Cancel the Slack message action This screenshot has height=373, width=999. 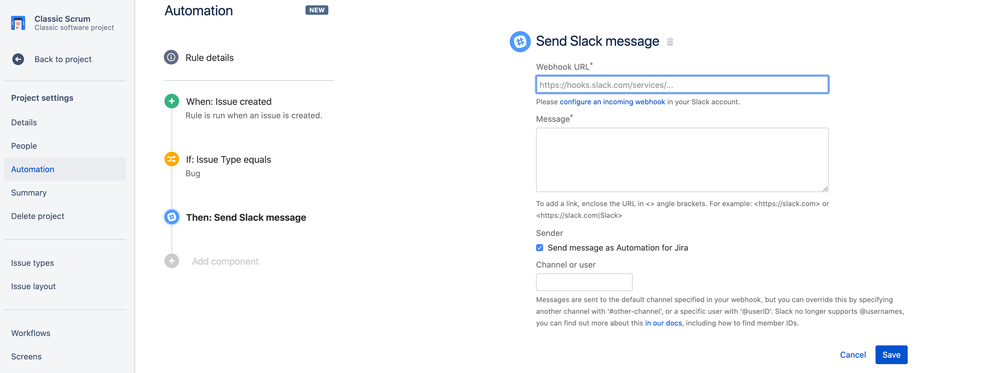point(852,355)
